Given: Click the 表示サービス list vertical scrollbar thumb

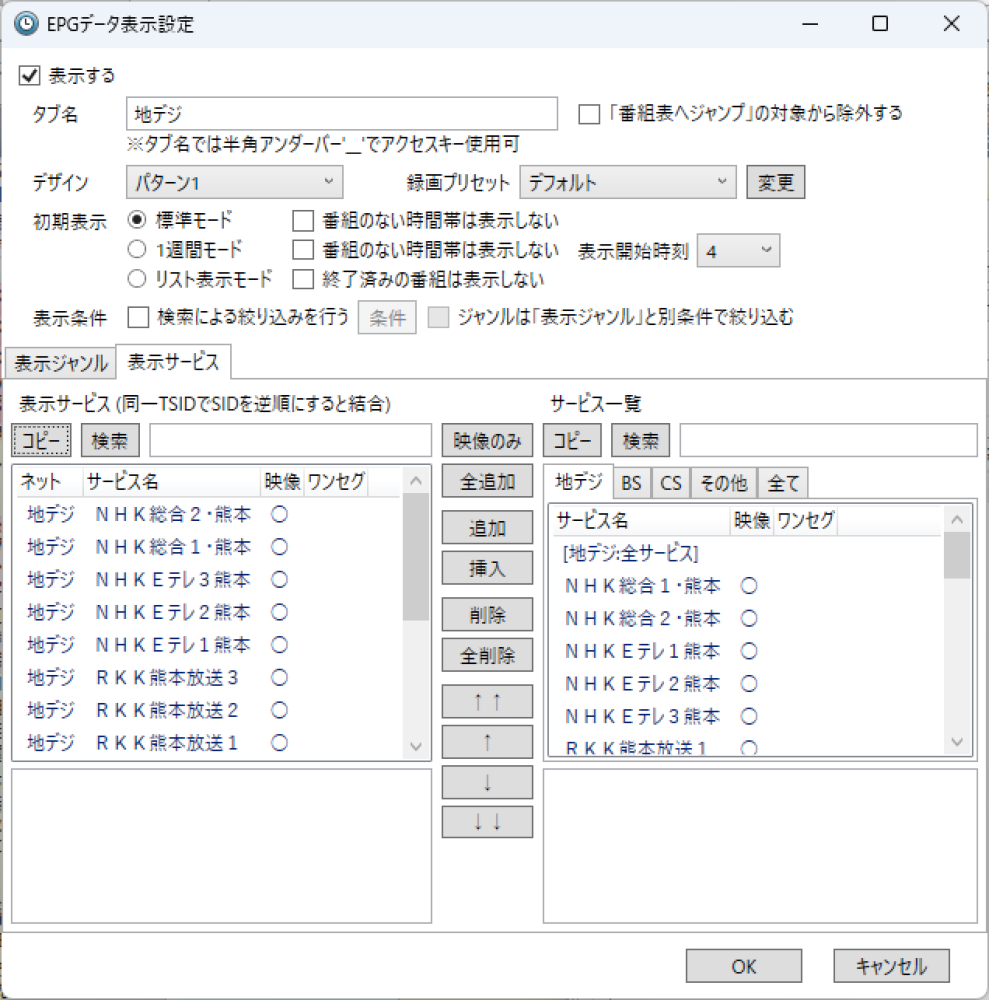Looking at the screenshot, I should click(x=416, y=556).
